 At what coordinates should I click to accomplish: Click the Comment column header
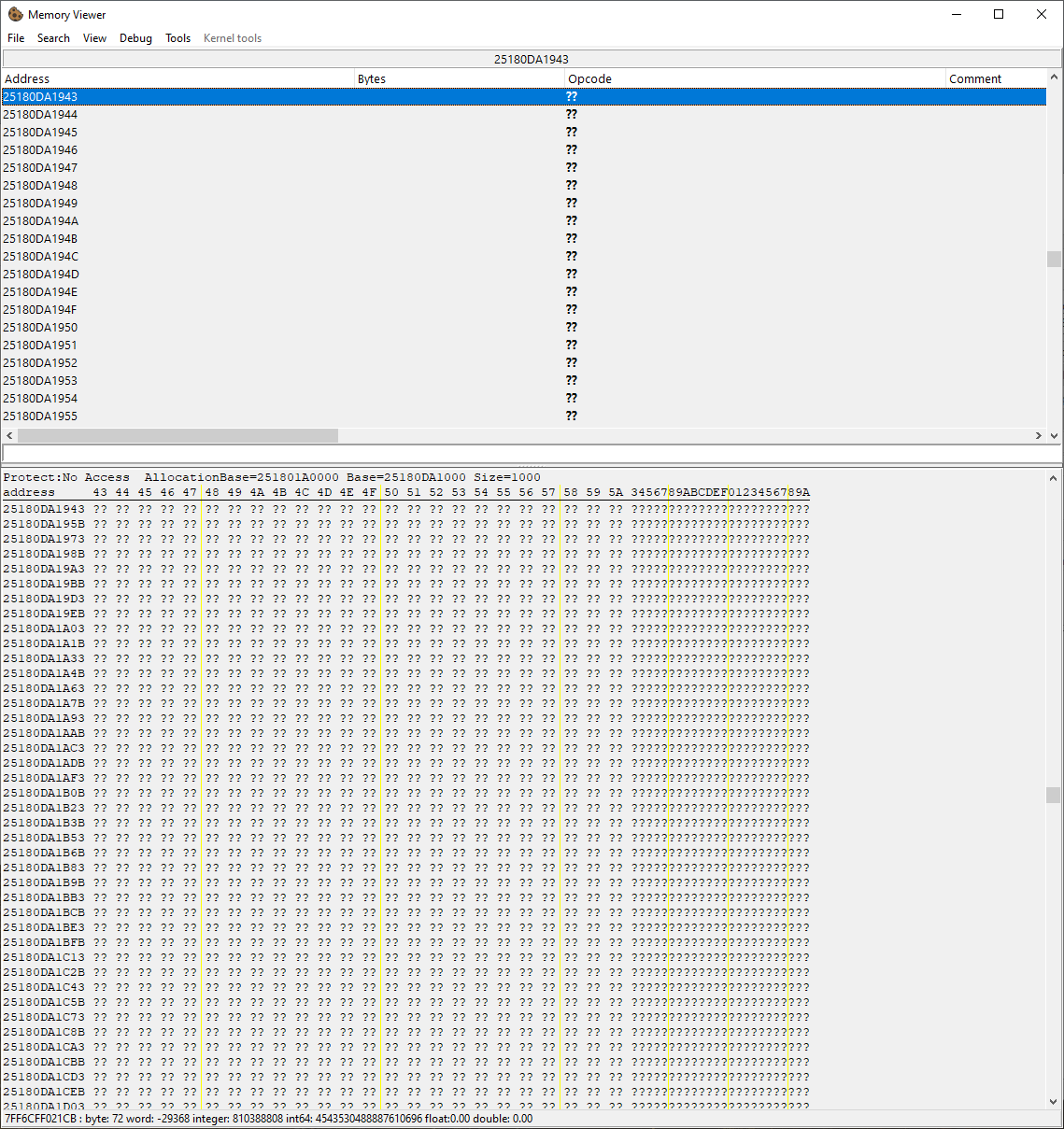coord(975,78)
